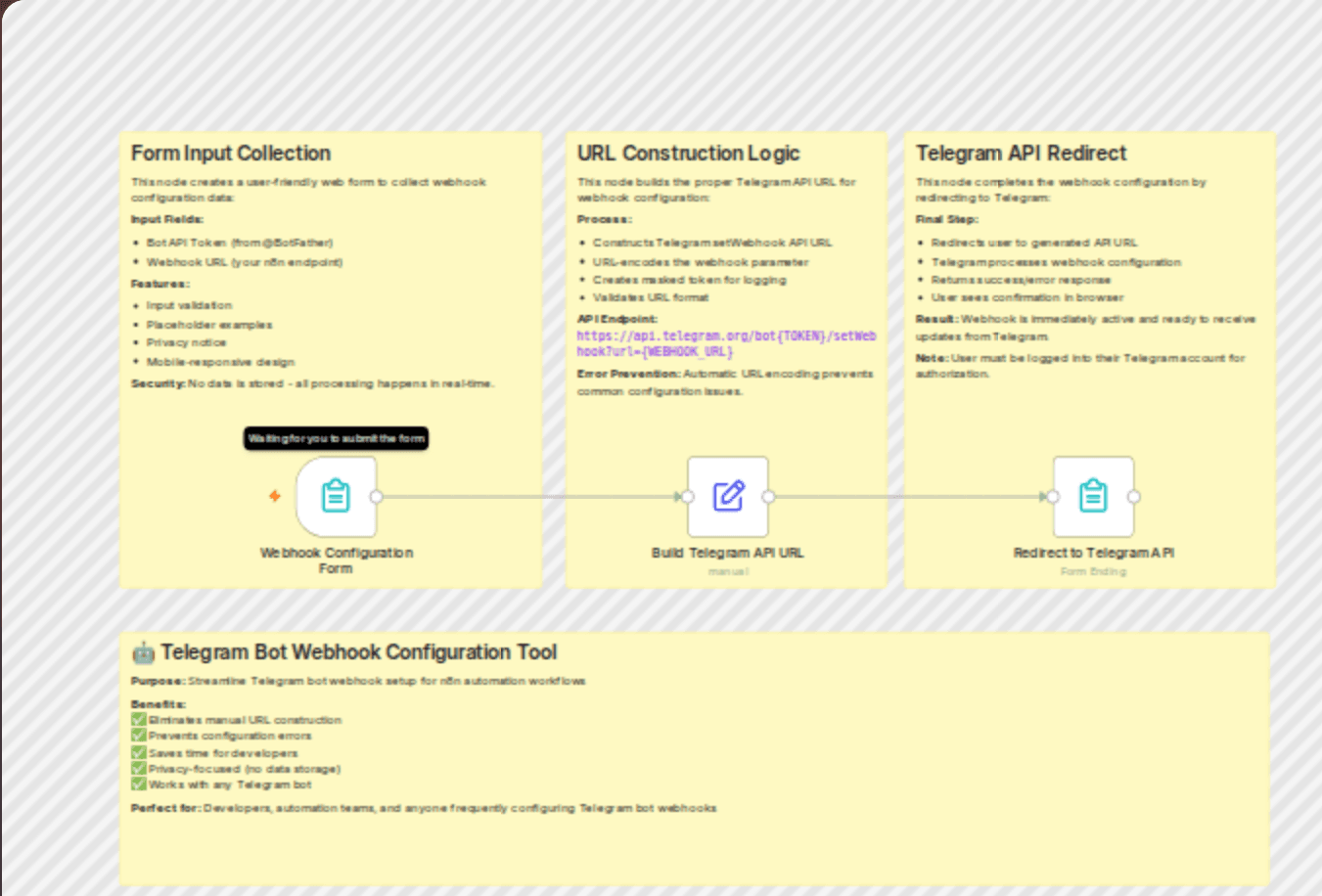Click green checkmark beside 'Privacy-focused (no data storage)'

tap(139, 768)
